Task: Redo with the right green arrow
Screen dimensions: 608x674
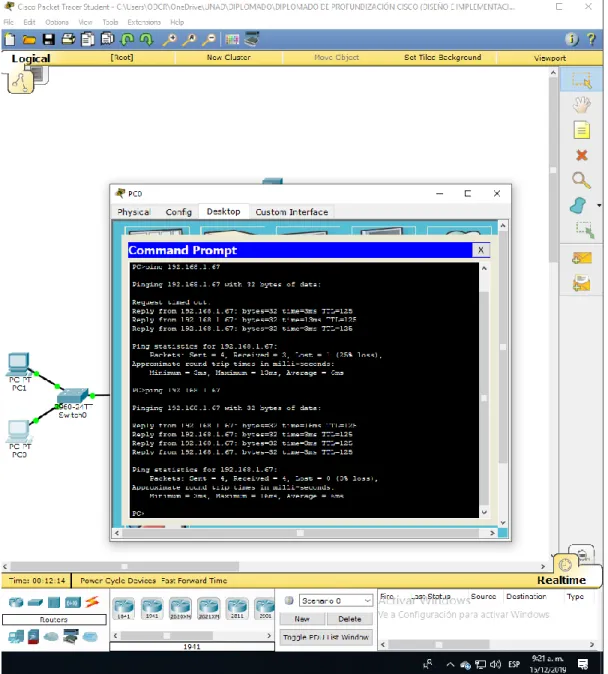Action: coord(147,40)
